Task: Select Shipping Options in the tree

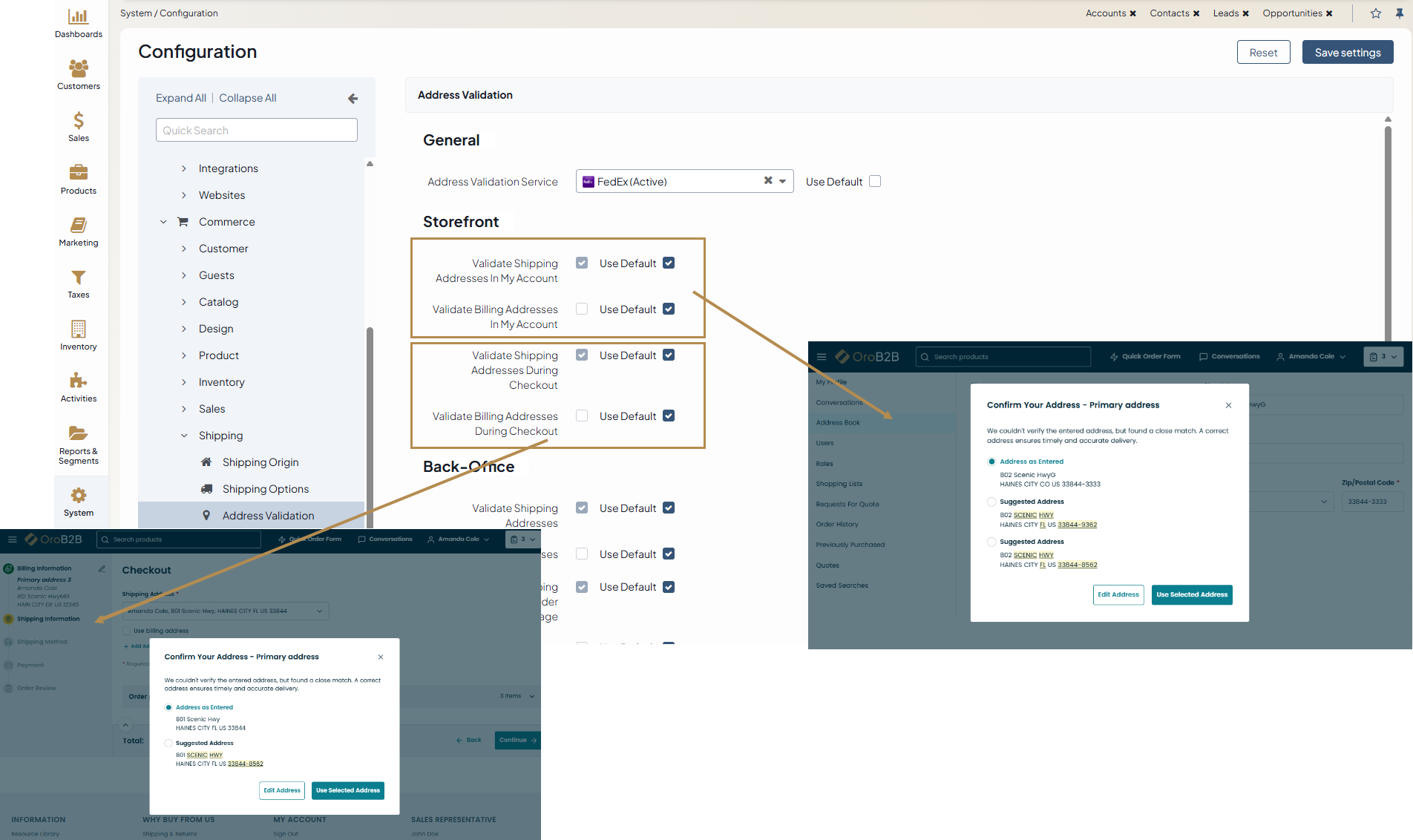Action: click(265, 489)
